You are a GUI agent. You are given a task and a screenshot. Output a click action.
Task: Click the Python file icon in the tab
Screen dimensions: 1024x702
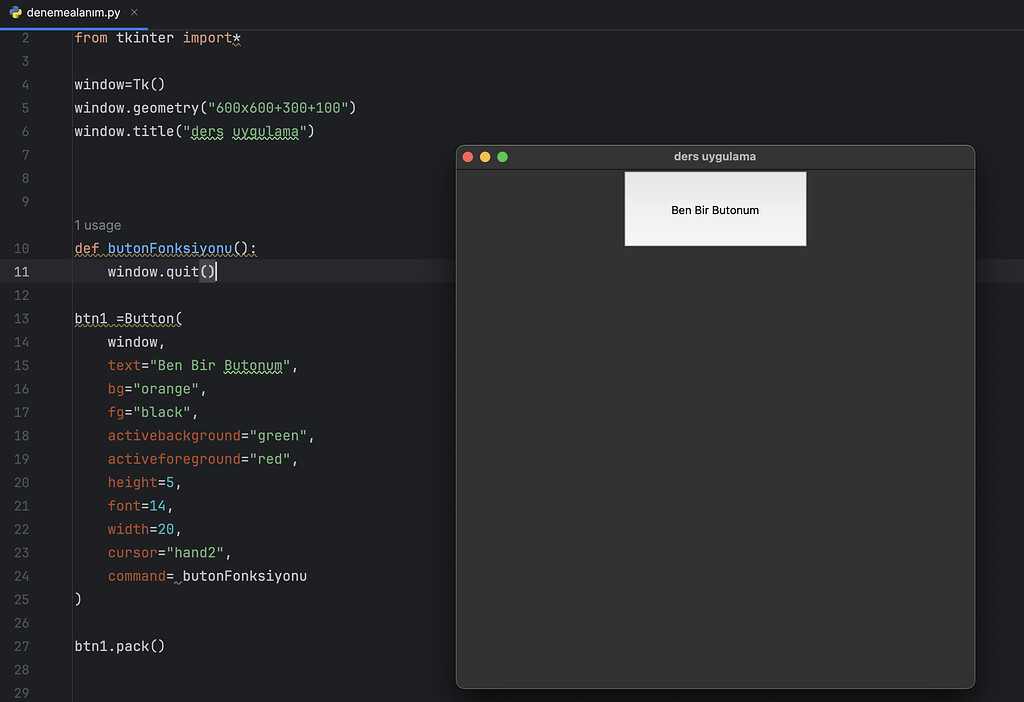pyautogui.click(x=15, y=13)
